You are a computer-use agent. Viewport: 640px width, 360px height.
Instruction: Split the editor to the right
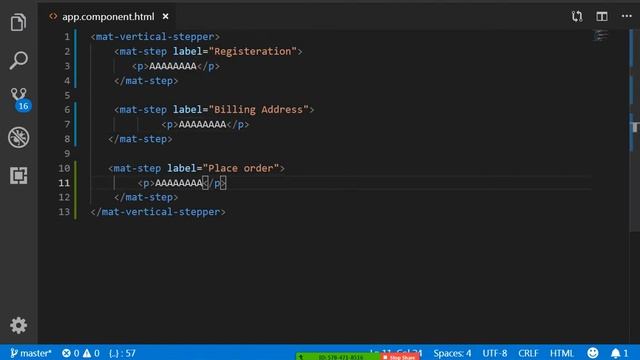602,16
